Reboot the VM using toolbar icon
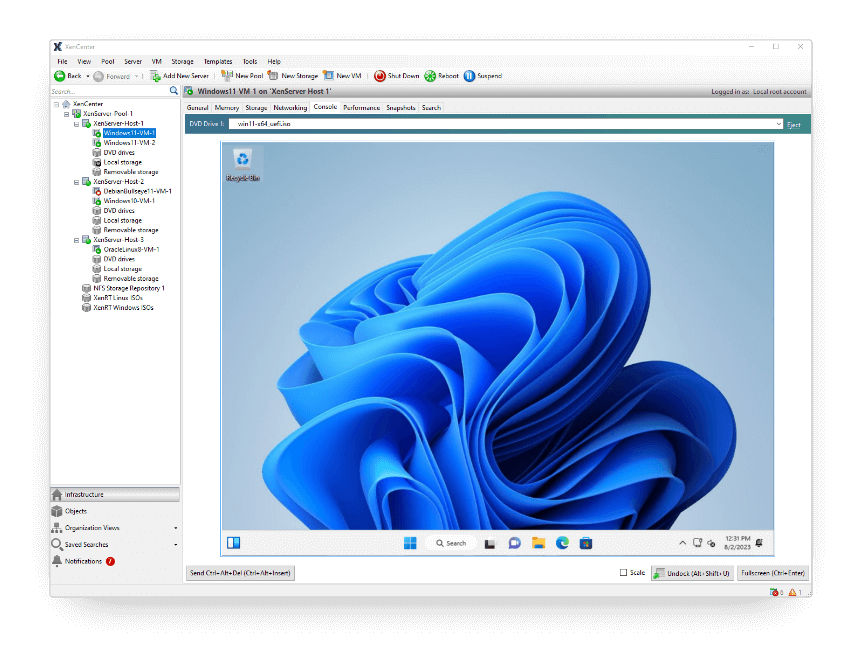The image size is (858, 663). coord(430,76)
